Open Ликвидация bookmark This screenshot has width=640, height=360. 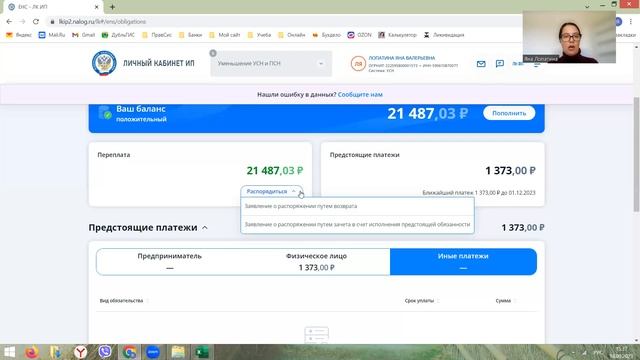click(444, 35)
